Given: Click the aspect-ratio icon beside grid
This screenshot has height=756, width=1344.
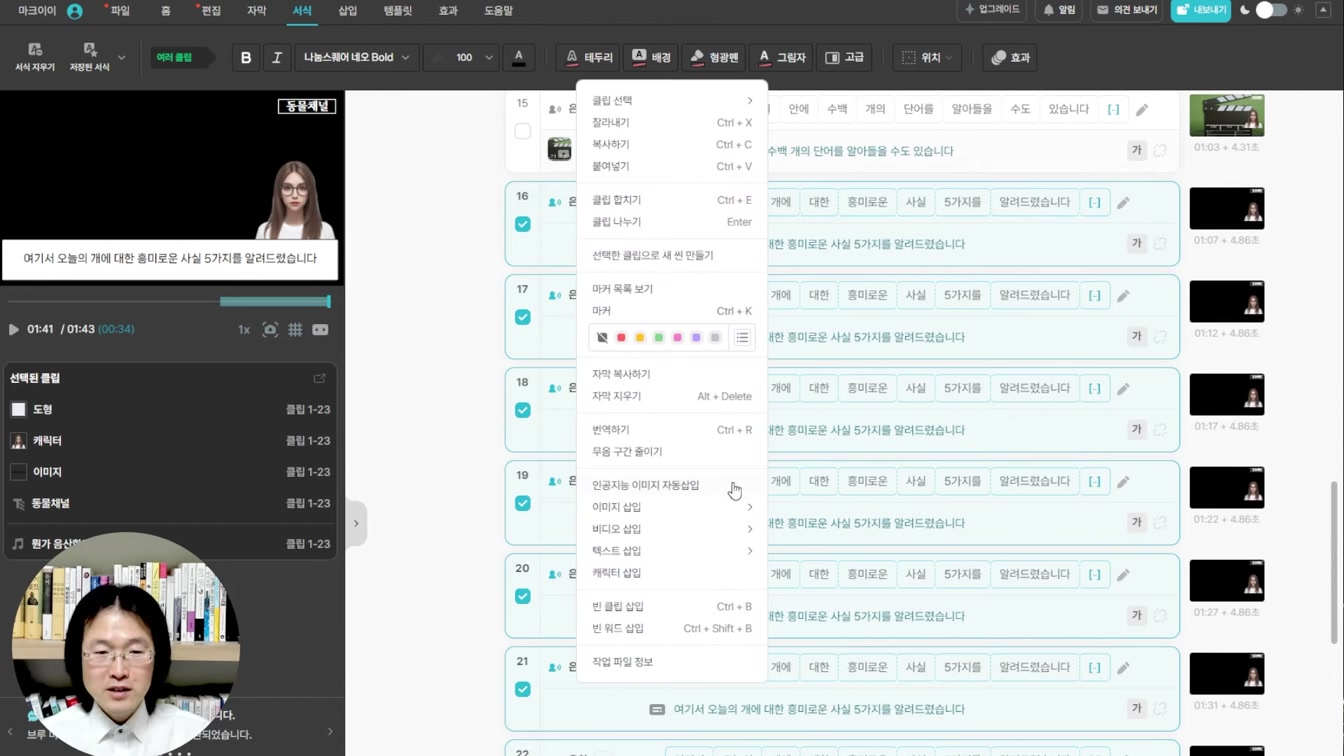Looking at the screenshot, I should (x=320, y=329).
